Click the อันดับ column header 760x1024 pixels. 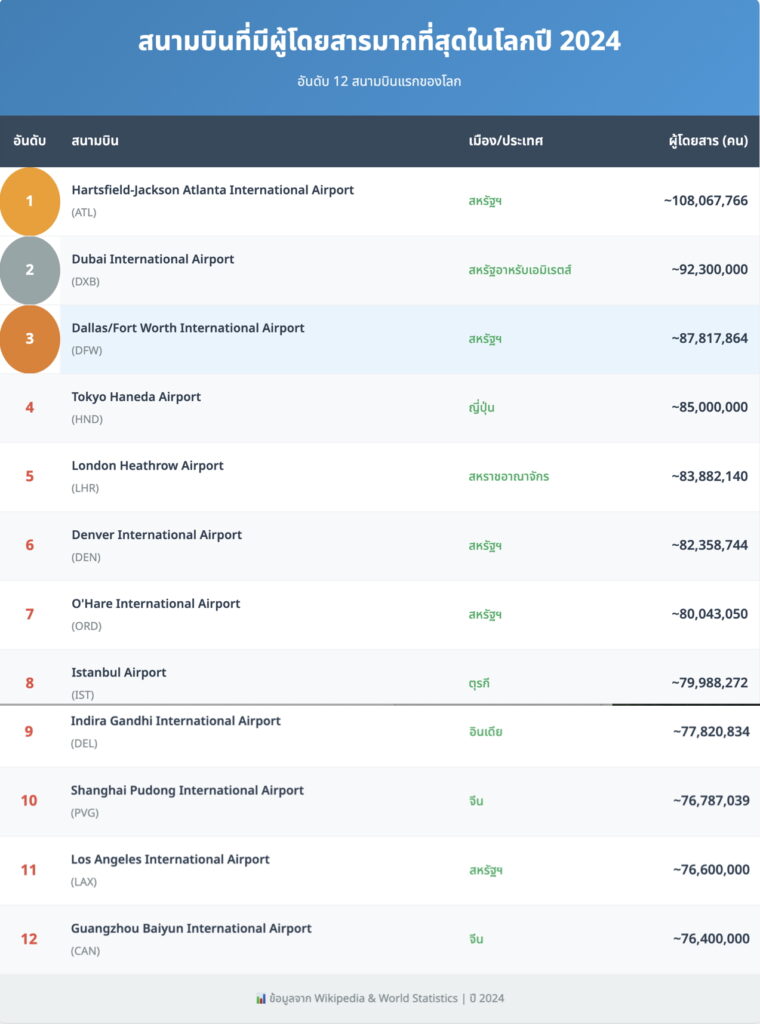[x=30, y=141]
